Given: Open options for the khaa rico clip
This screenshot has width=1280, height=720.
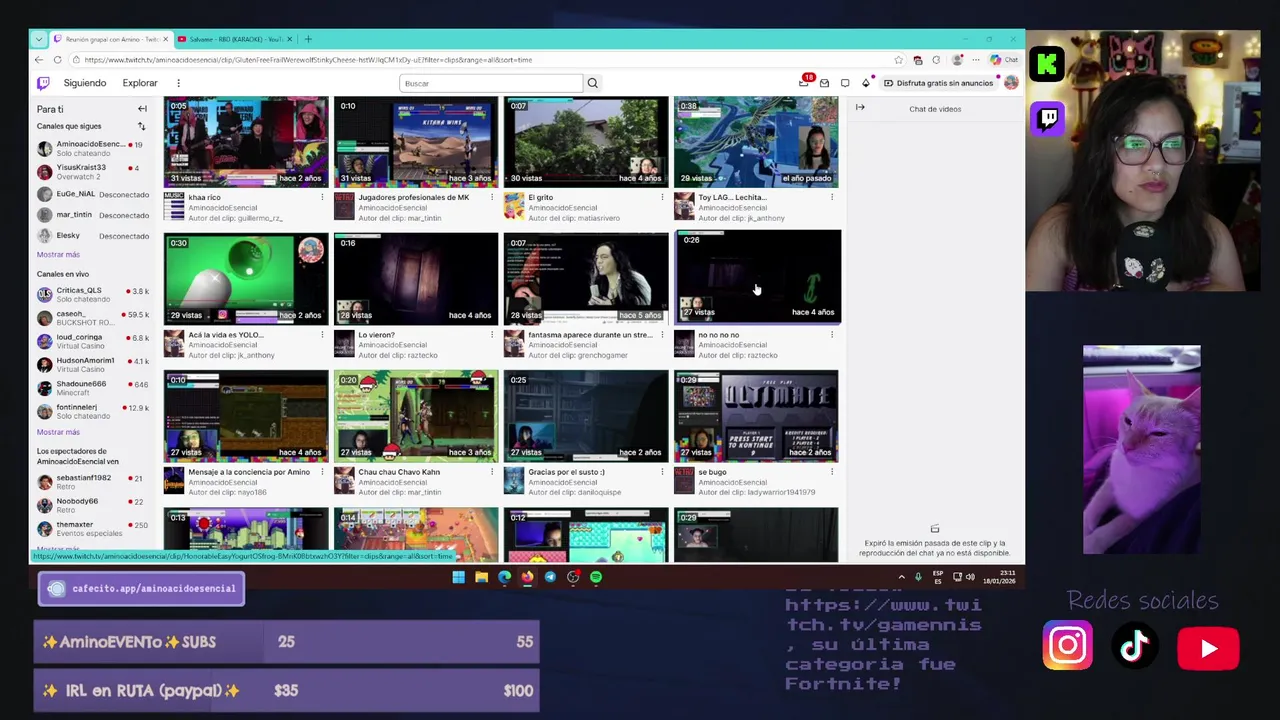Looking at the screenshot, I should coord(322,197).
